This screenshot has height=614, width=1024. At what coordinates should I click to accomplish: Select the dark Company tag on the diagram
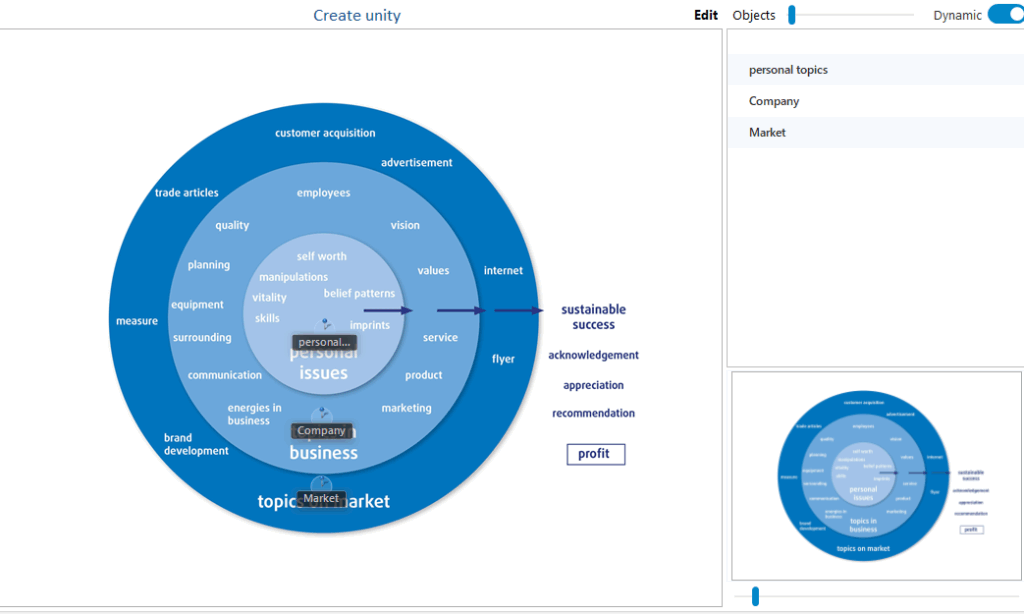[x=321, y=431]
